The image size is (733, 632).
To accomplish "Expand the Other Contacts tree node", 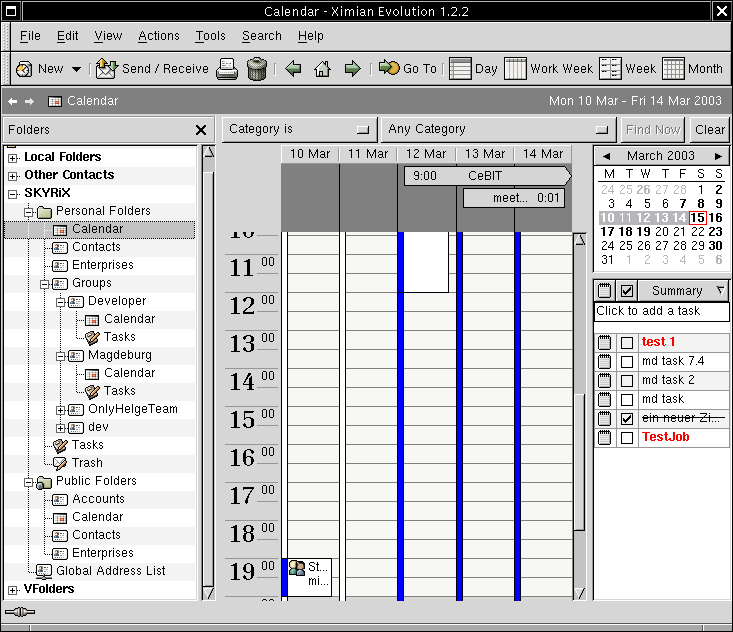I will (13, 176).
